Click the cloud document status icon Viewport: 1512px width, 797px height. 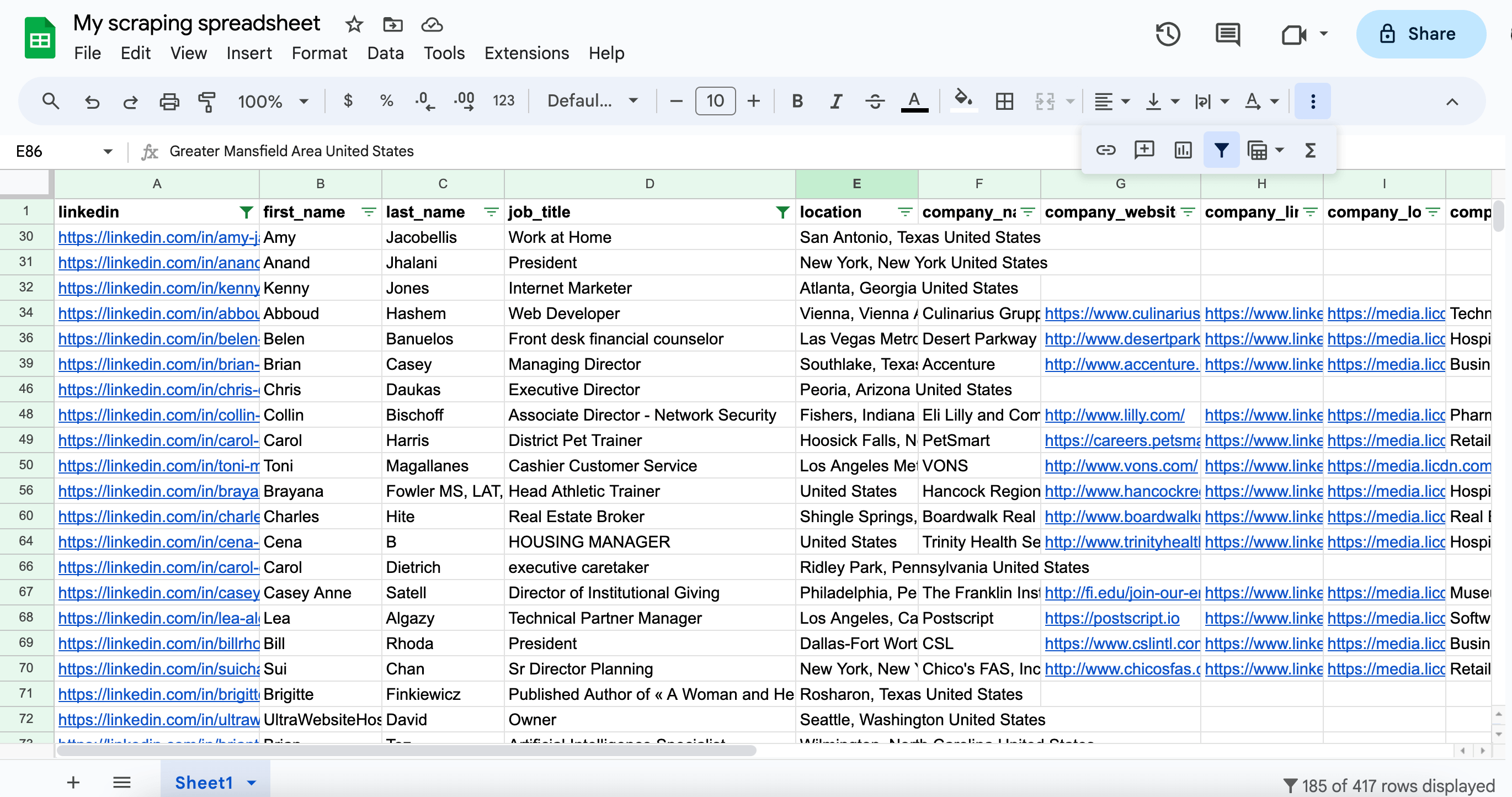(432, 25)
